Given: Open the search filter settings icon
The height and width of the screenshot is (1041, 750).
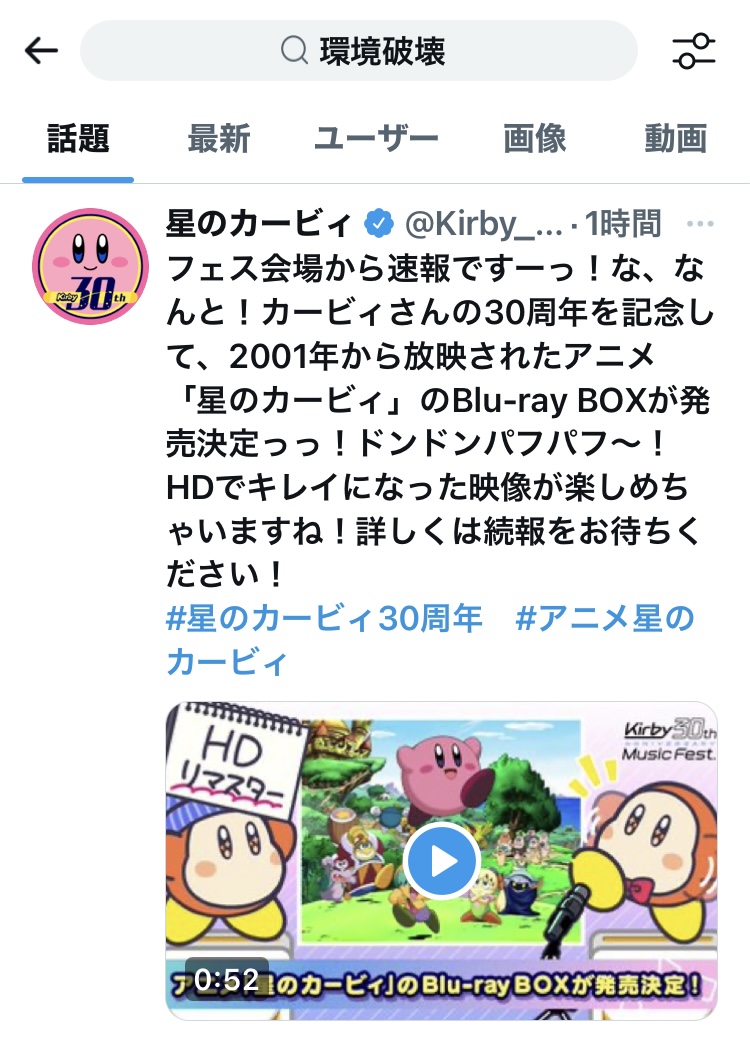Looking at the screenshot, I should click(694, 50).
